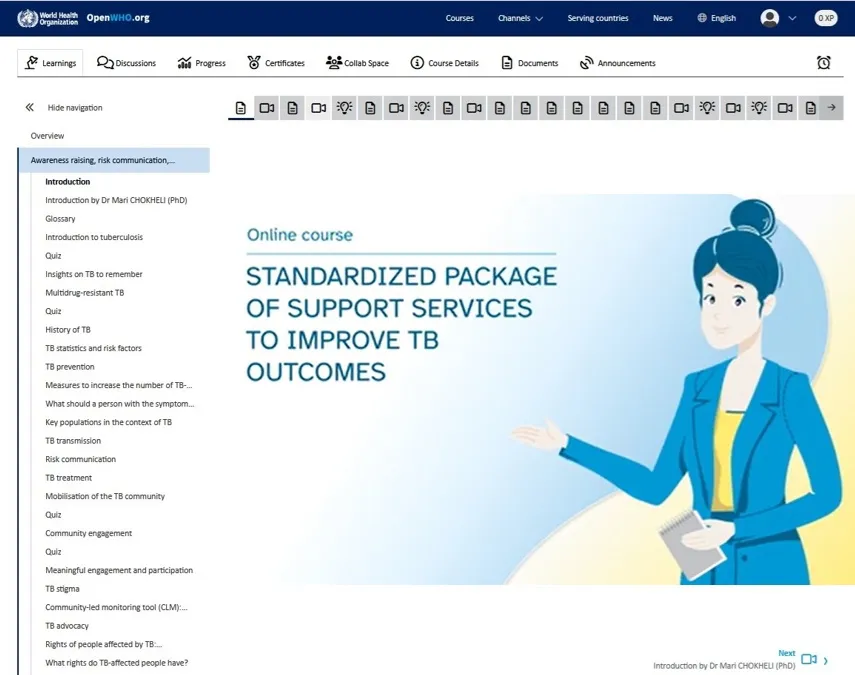Open the Channels dropdown
The image size is (855, 675).
520,17
